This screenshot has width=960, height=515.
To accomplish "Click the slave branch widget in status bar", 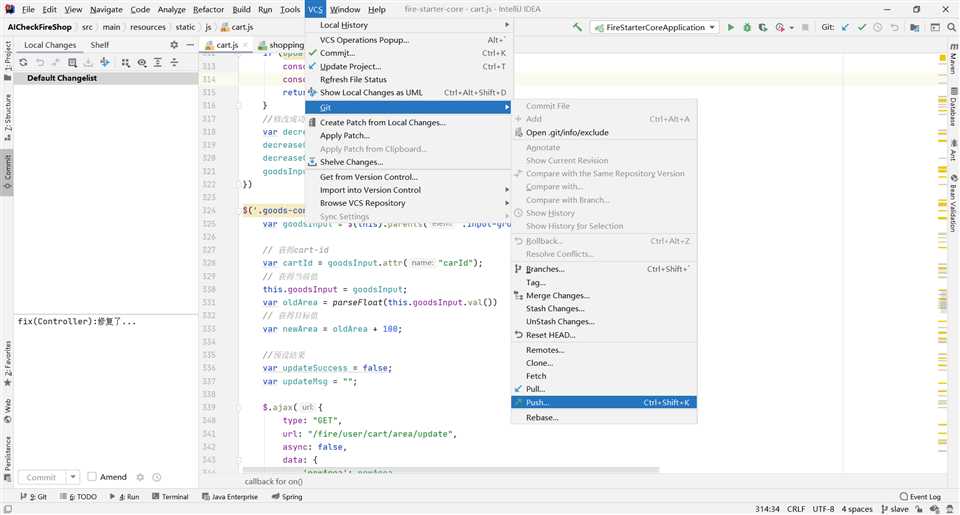I will [x=894, y=509].
